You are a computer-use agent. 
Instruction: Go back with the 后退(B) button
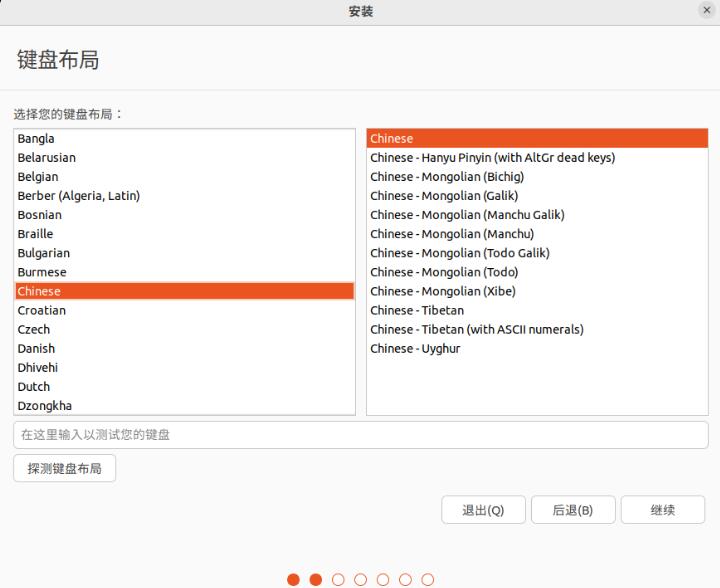(x=572, y=510)
